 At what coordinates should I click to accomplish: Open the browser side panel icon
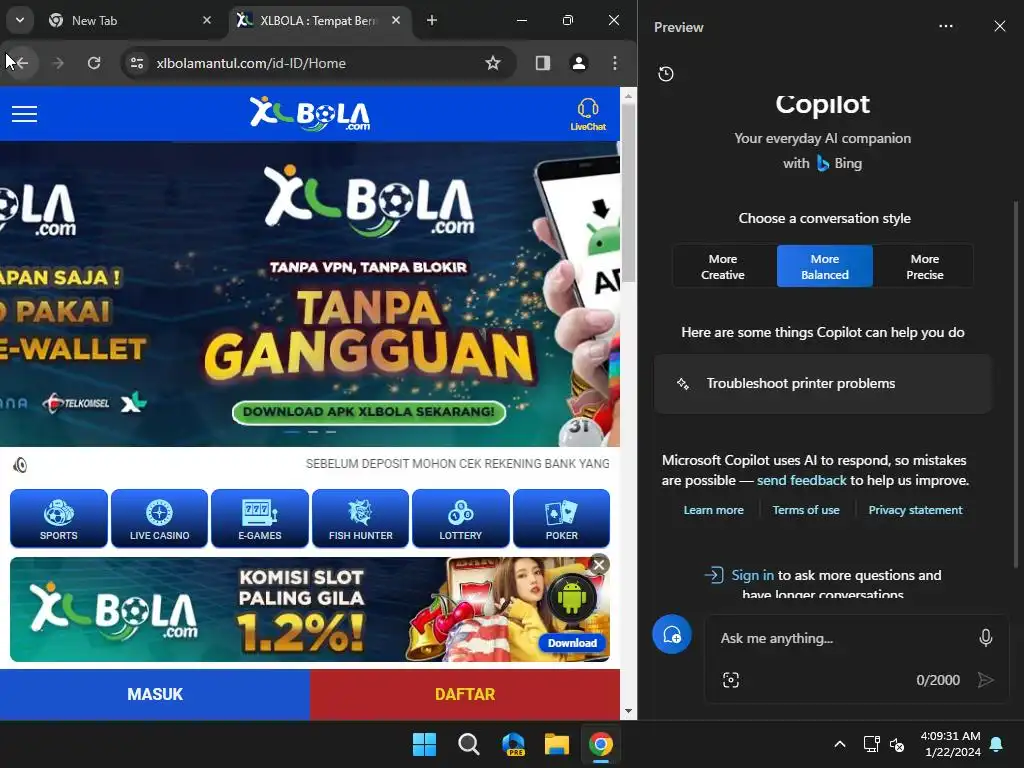click(543, 63)
